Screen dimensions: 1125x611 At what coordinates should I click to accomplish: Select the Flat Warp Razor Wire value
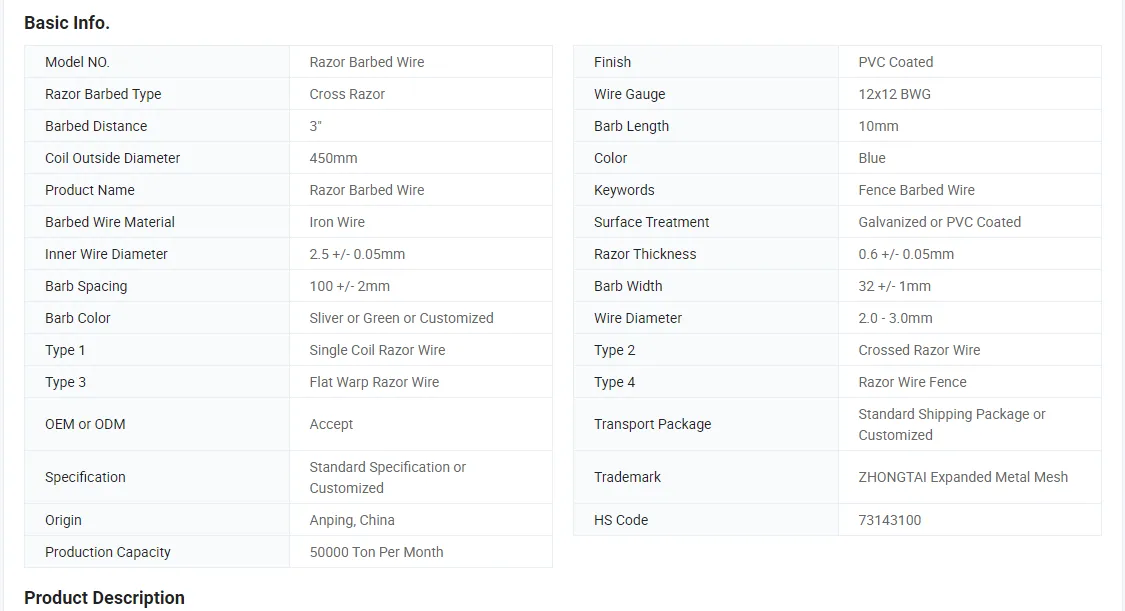(x=374, y=382)
